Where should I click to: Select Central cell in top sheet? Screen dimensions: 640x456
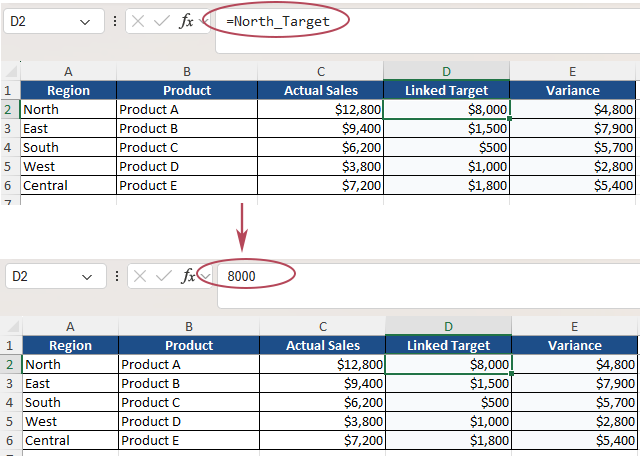[68, 185]
